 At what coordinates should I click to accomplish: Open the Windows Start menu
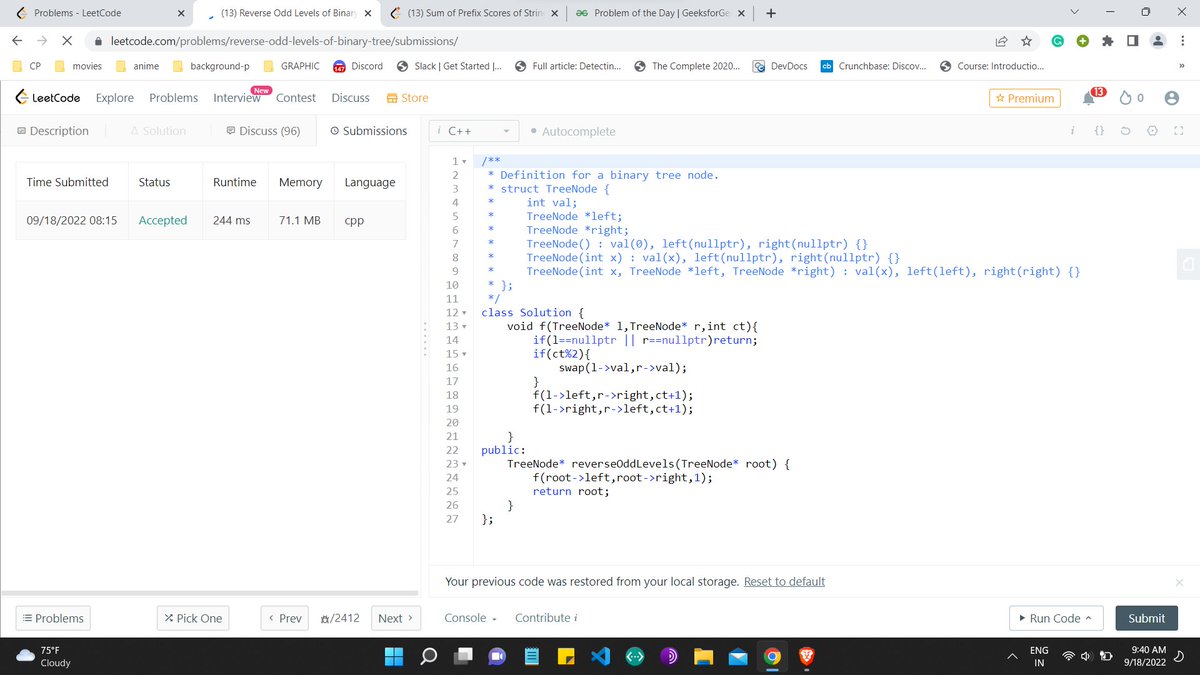tap(394, 657)
